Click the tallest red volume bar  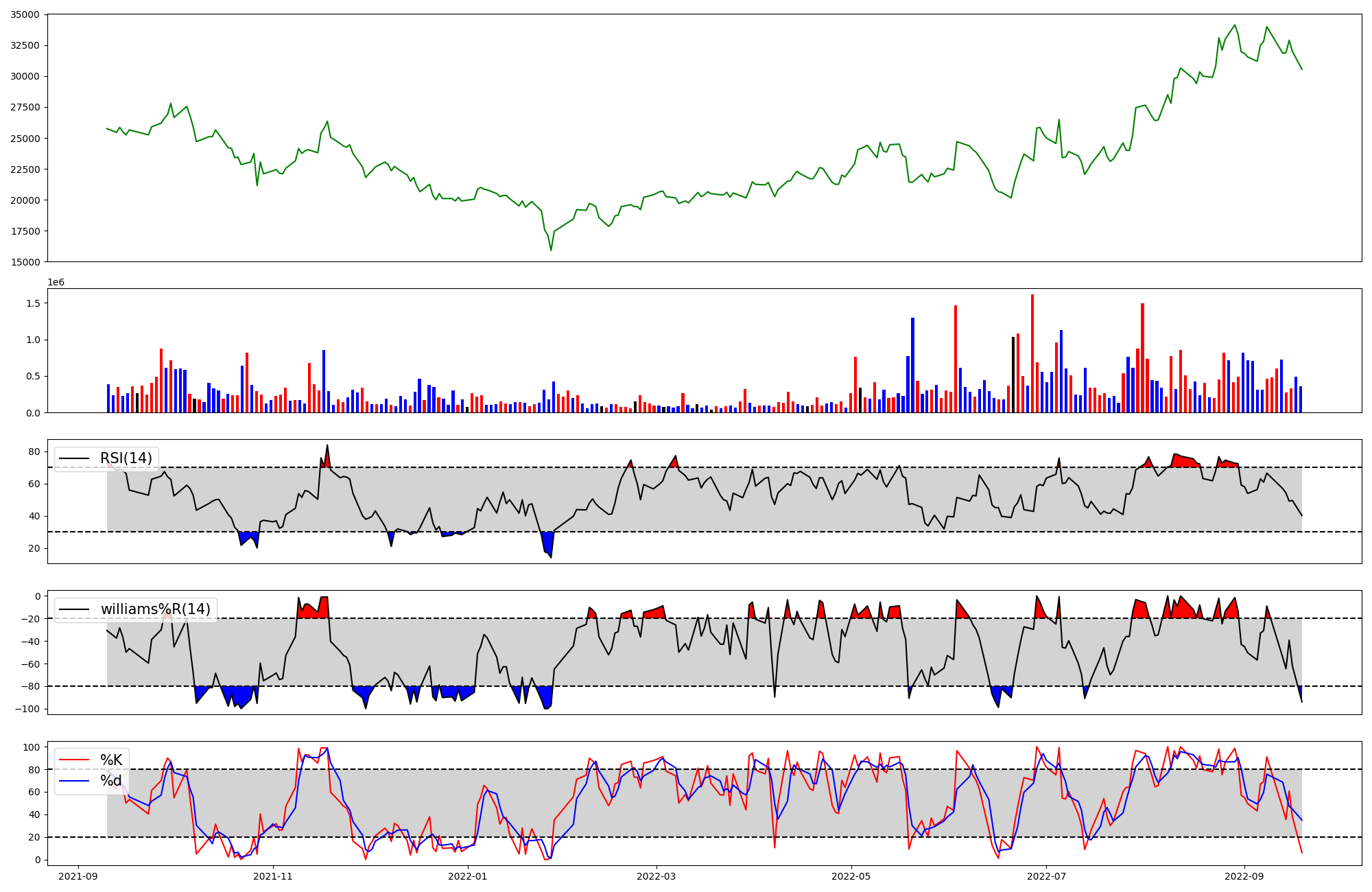(1032, 353)
